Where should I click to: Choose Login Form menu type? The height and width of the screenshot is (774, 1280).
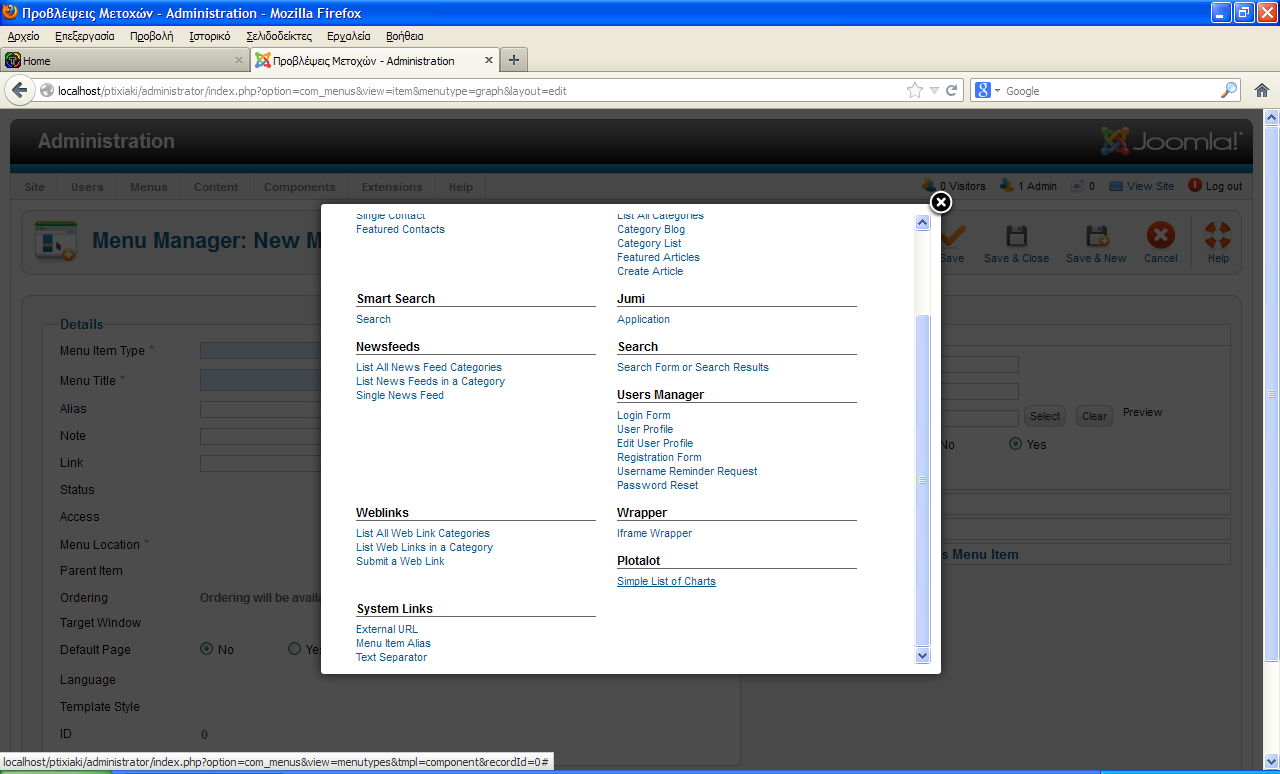pyautogui.click(x=644, y=415)
